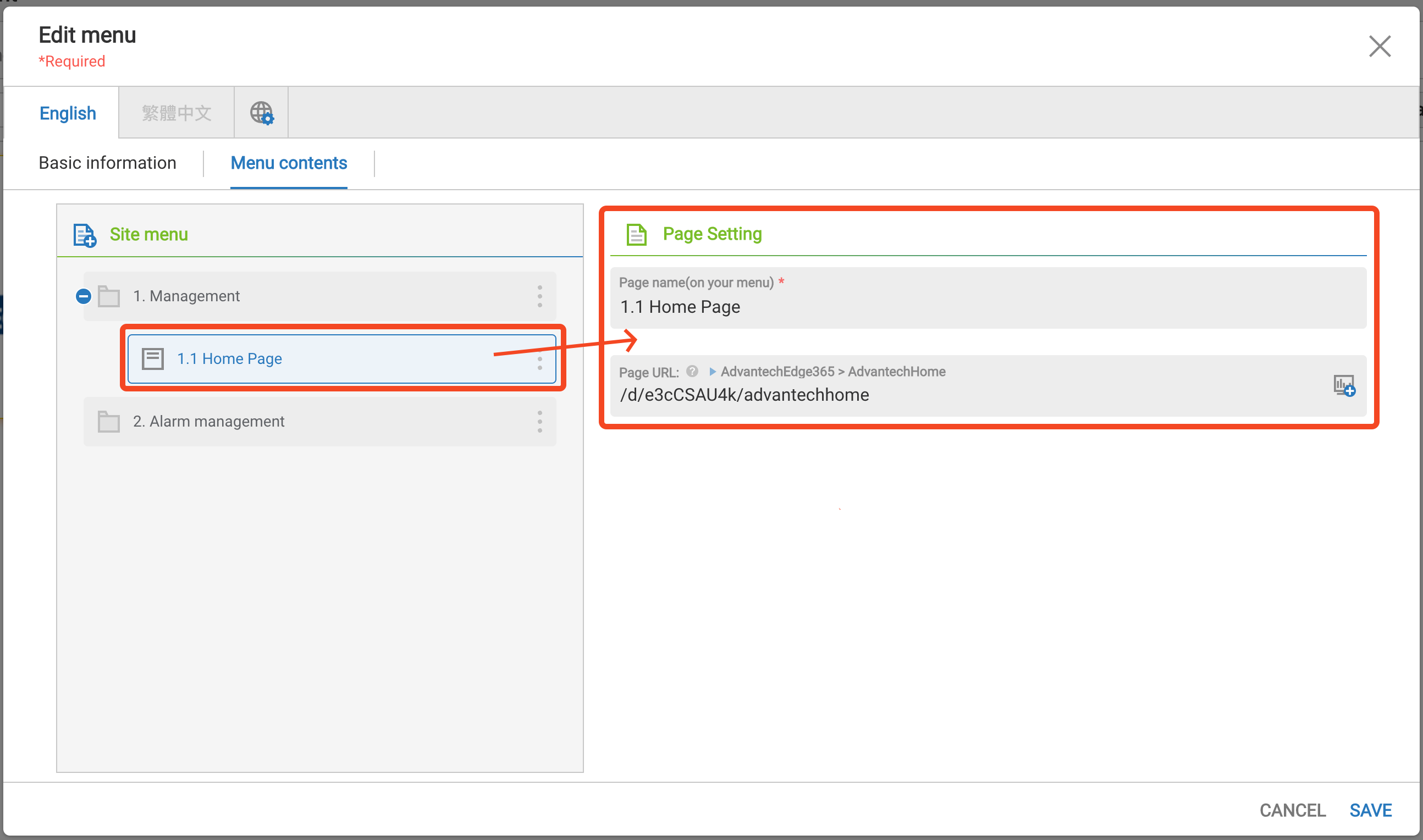Click the help question mark next to Page URL

pyautogui.click(x=692, y=371)
